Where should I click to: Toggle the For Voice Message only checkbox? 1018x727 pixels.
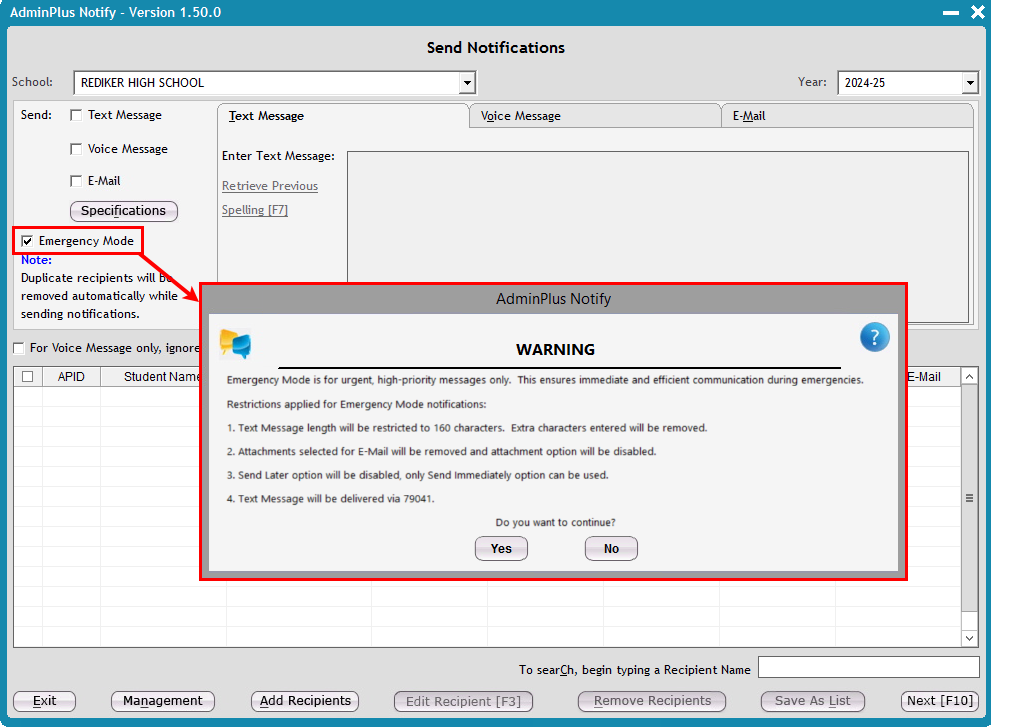[x=19, y=349]
